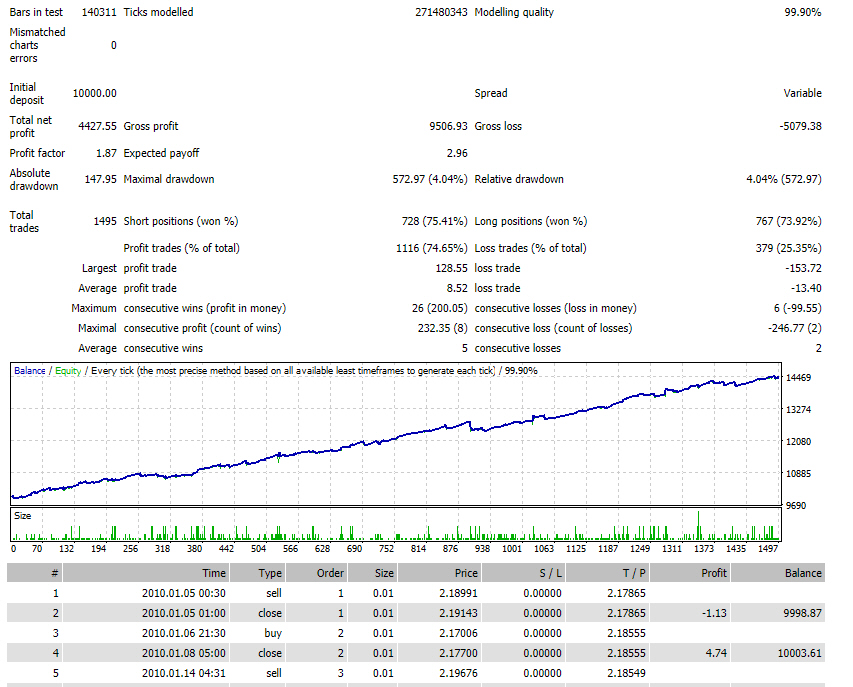853x687 pixels.
Task: Click the 752 trade axis label
Action: (386, 549)
